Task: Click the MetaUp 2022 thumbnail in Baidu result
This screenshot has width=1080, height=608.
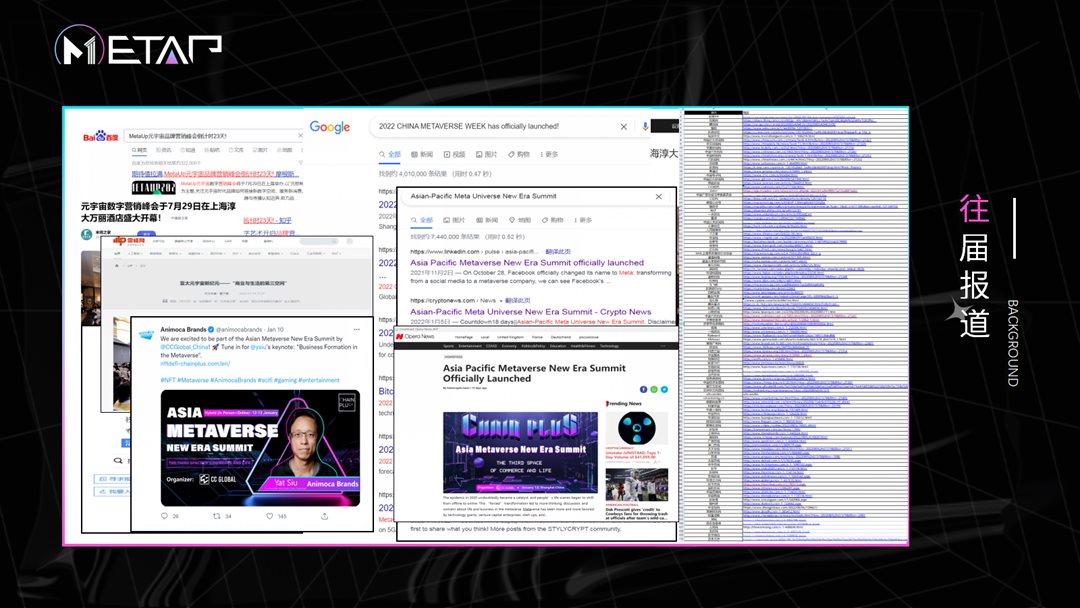Action: (x=153, y=188)
